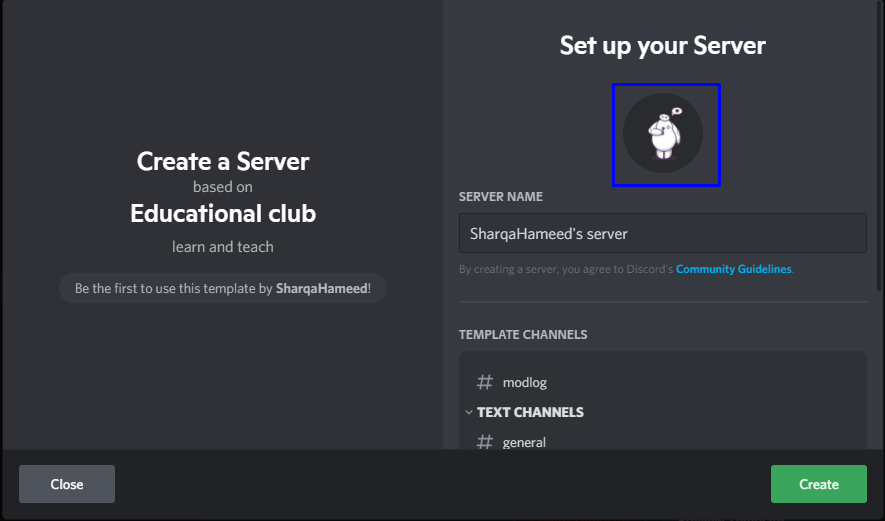Viewport: 885px width, 521px height.
Task: Click the TEXT CHANNELS category label
Action: [x=530, y=412]
